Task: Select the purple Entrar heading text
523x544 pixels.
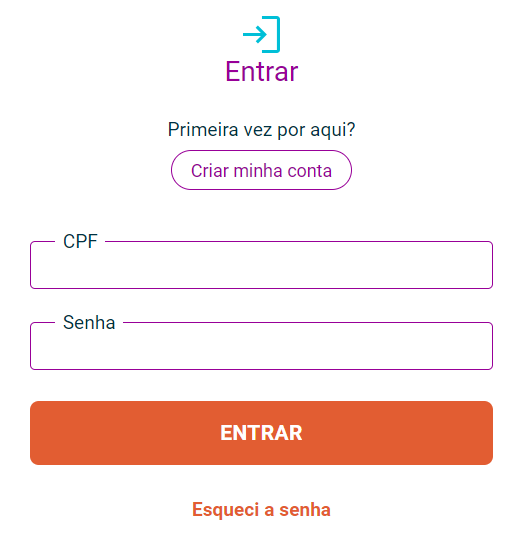Action: (x=262, y=71)
